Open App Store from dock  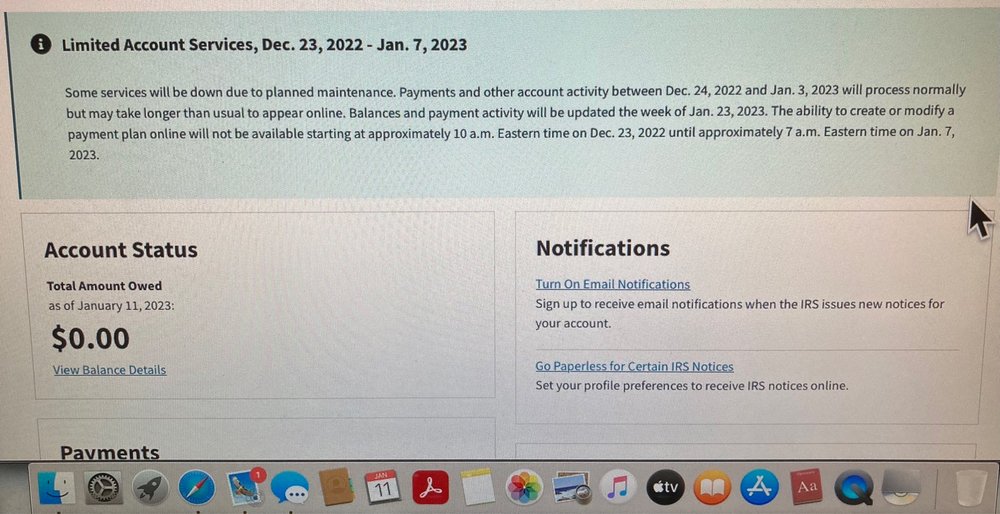point(759,488)
